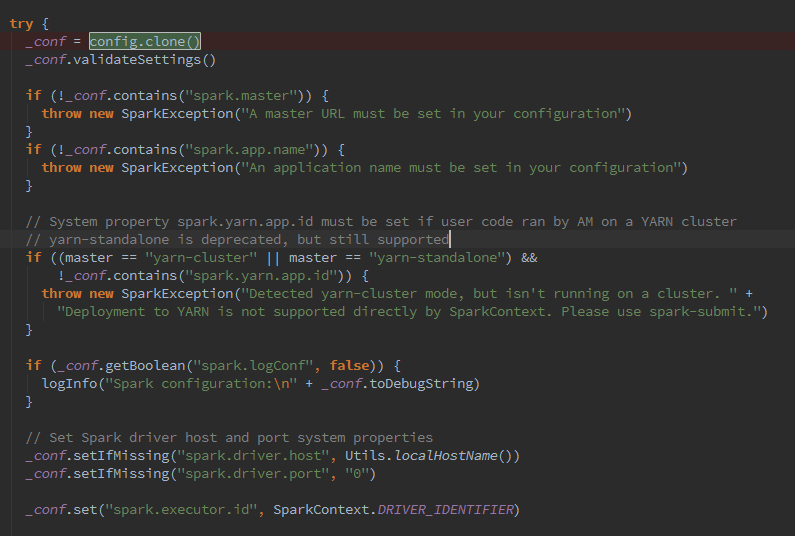Screen dimensions: 795x536
Task: Click the comment "// yarn-standalone is deprecated, but still supported"
Action: [237, 239]
